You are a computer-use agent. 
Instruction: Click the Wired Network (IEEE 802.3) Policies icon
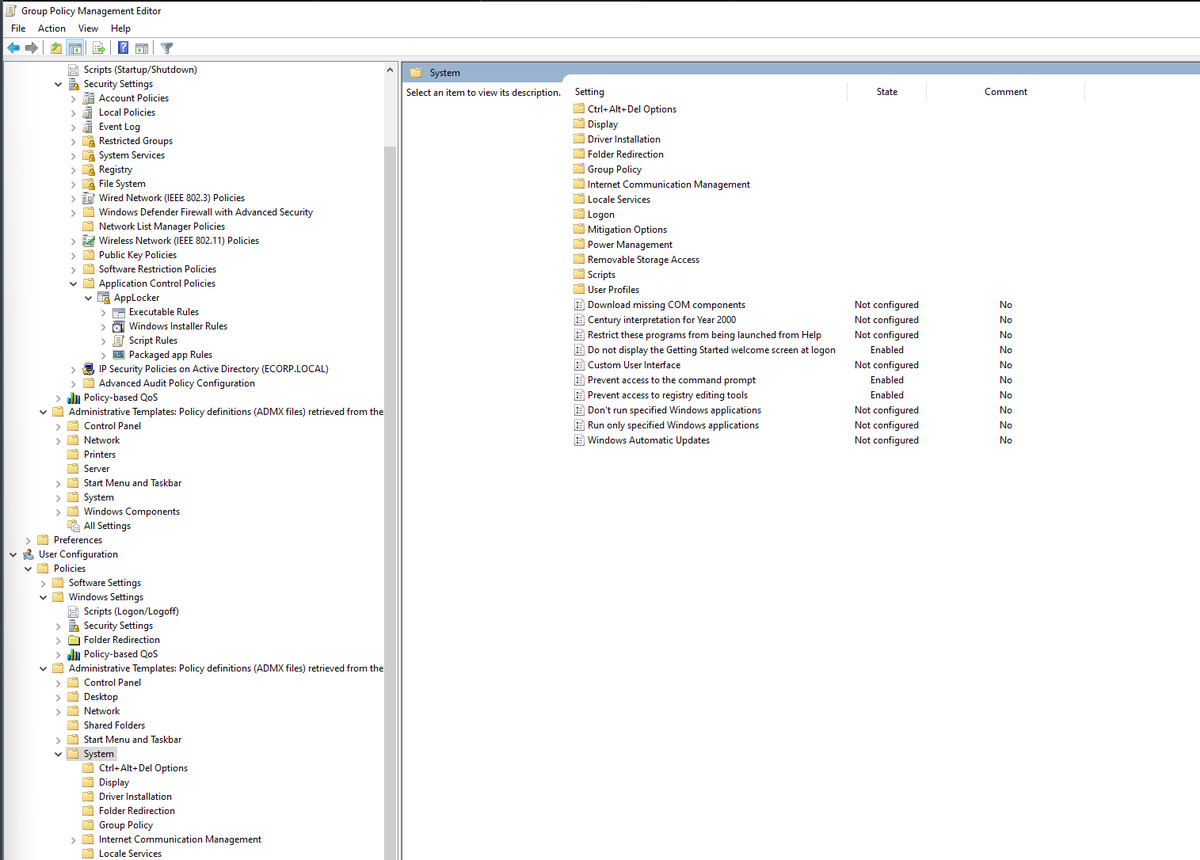click(x=89, y=198)
